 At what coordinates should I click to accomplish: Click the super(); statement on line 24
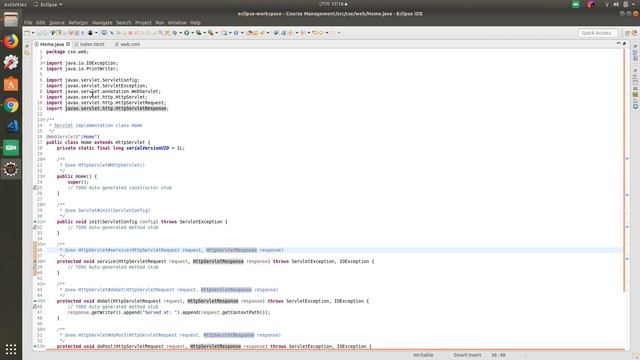[x=78, y=182]
